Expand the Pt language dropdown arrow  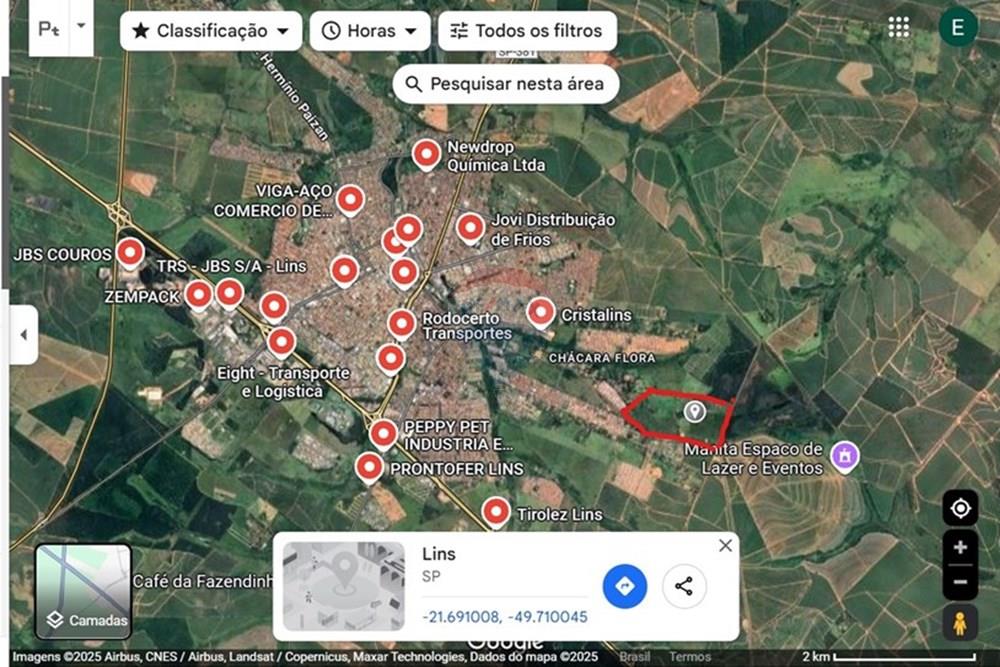pyautogui.click(x=81, y=26)
